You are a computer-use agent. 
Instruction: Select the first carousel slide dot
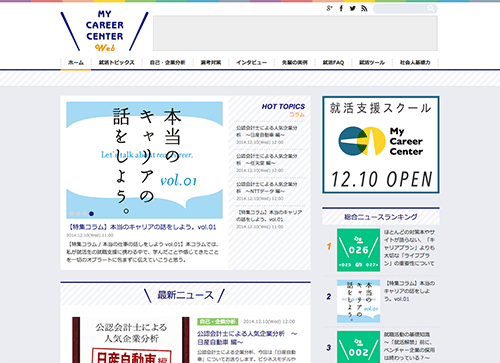[71, 214]
